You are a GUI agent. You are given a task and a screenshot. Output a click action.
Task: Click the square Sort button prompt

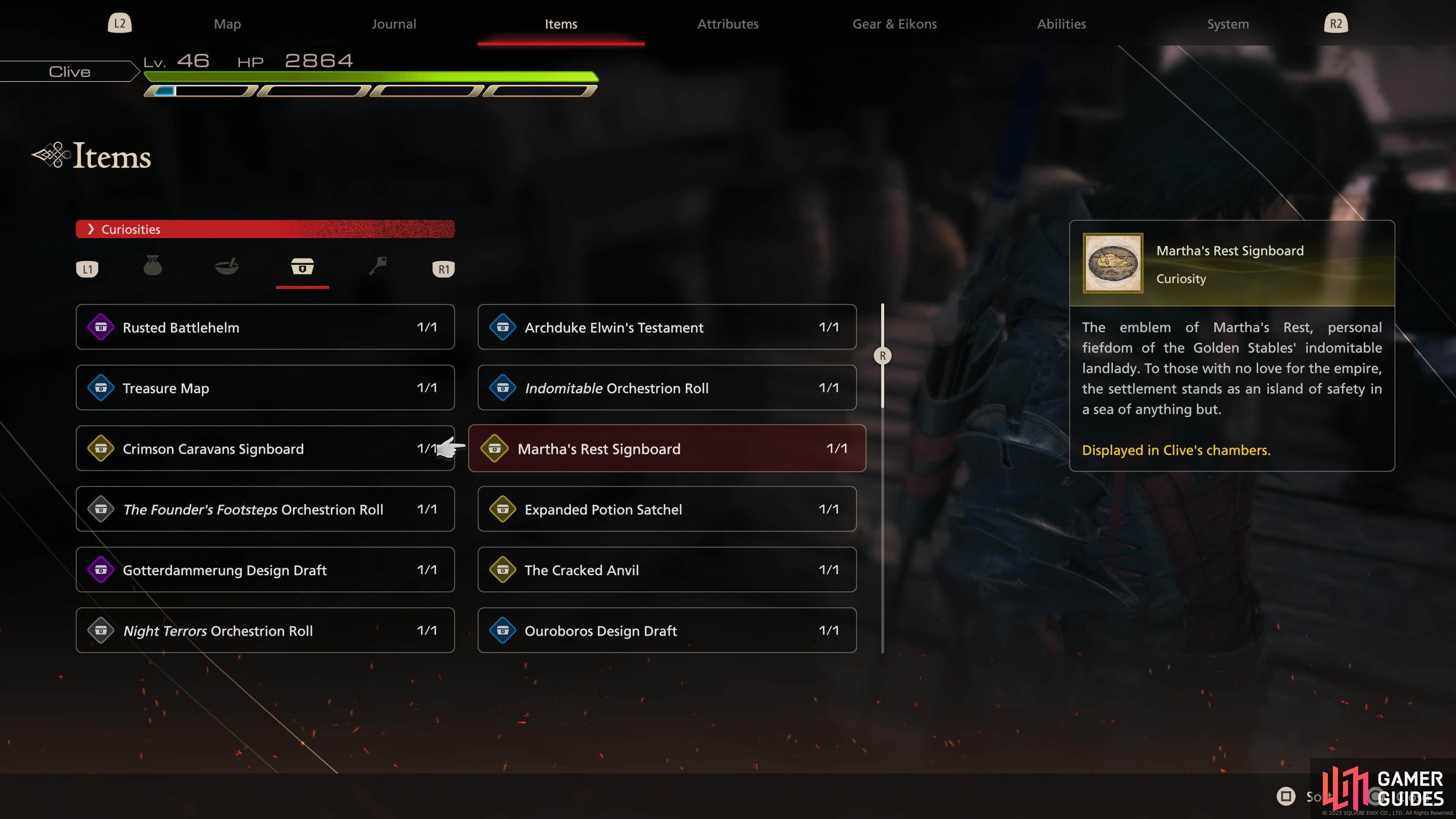coord(1286,796)
